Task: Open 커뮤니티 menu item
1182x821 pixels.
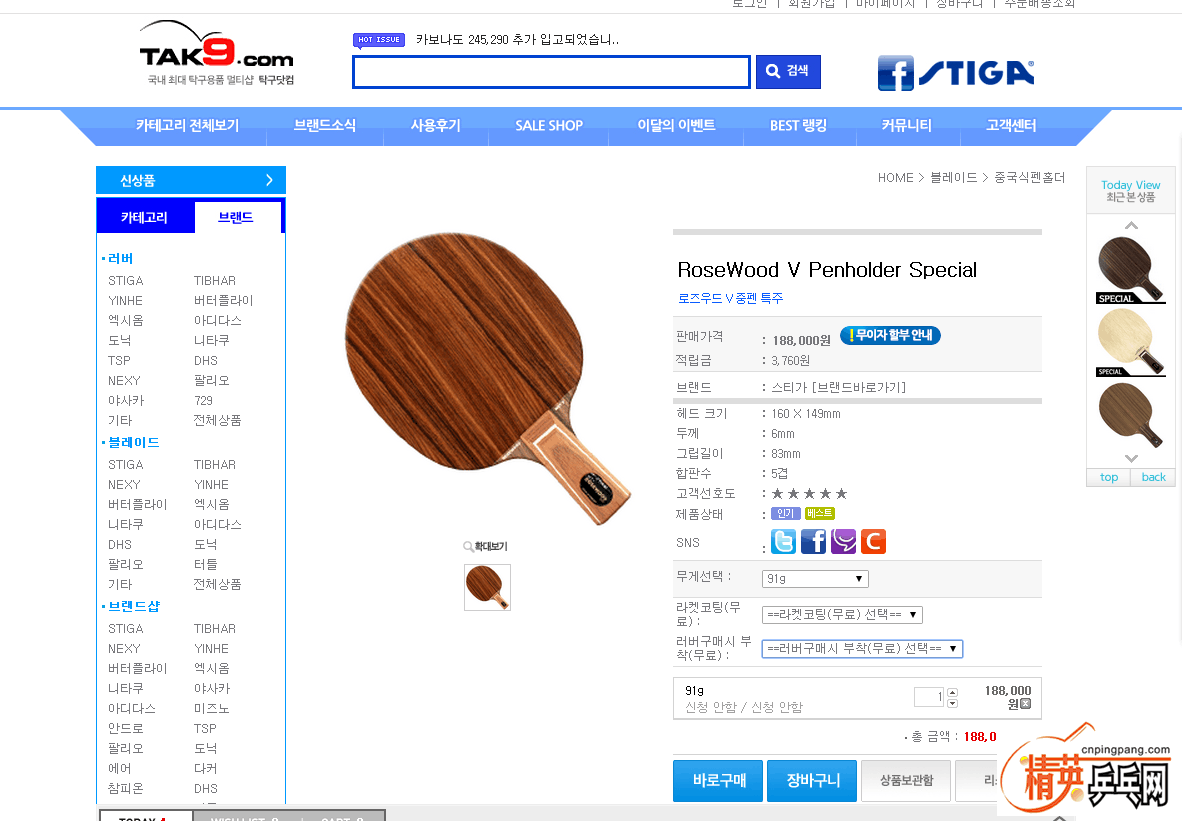Action: coord(907,125)
